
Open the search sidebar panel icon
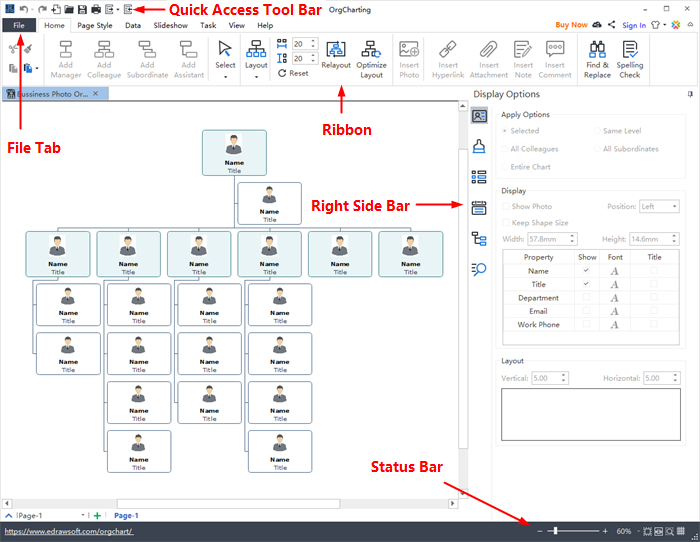click(x=479, y=269)
